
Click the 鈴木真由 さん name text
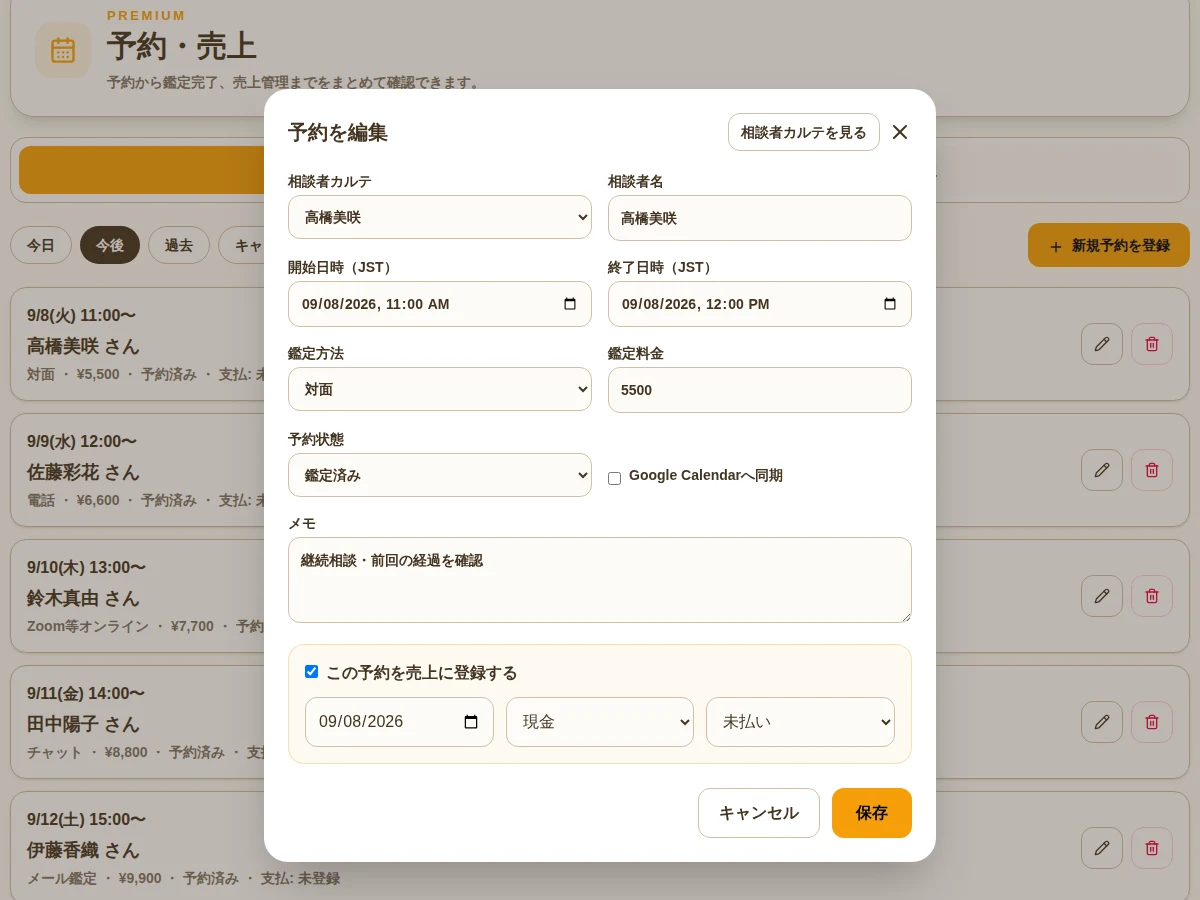pyautogui.click(x=83, y=598)
